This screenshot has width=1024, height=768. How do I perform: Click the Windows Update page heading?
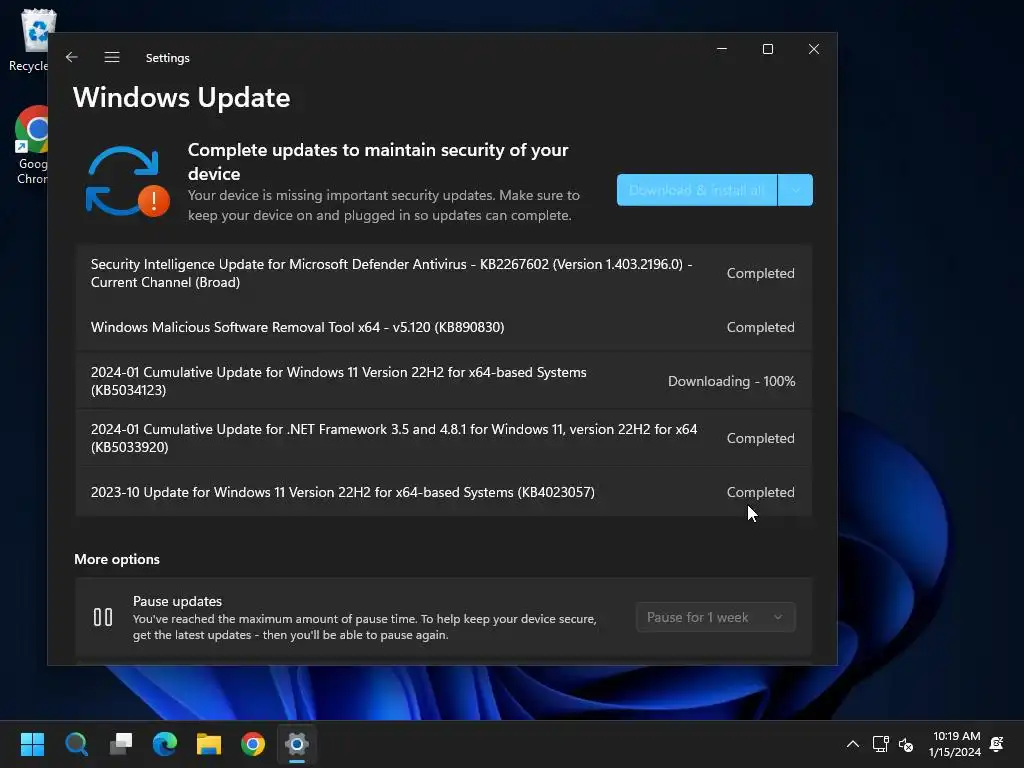tap(182, 97)
